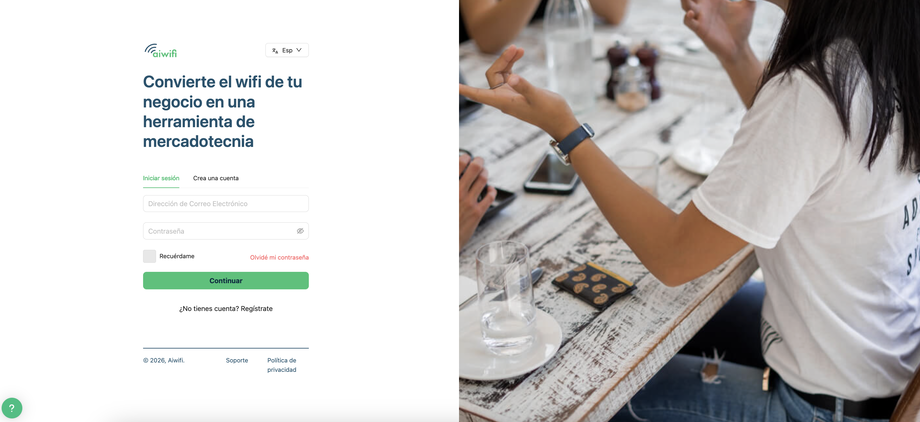Focus the Dirección de Correo Electrónico field
Screen dimensions: 920x422
pyautogui.click(x=226, y=204)
